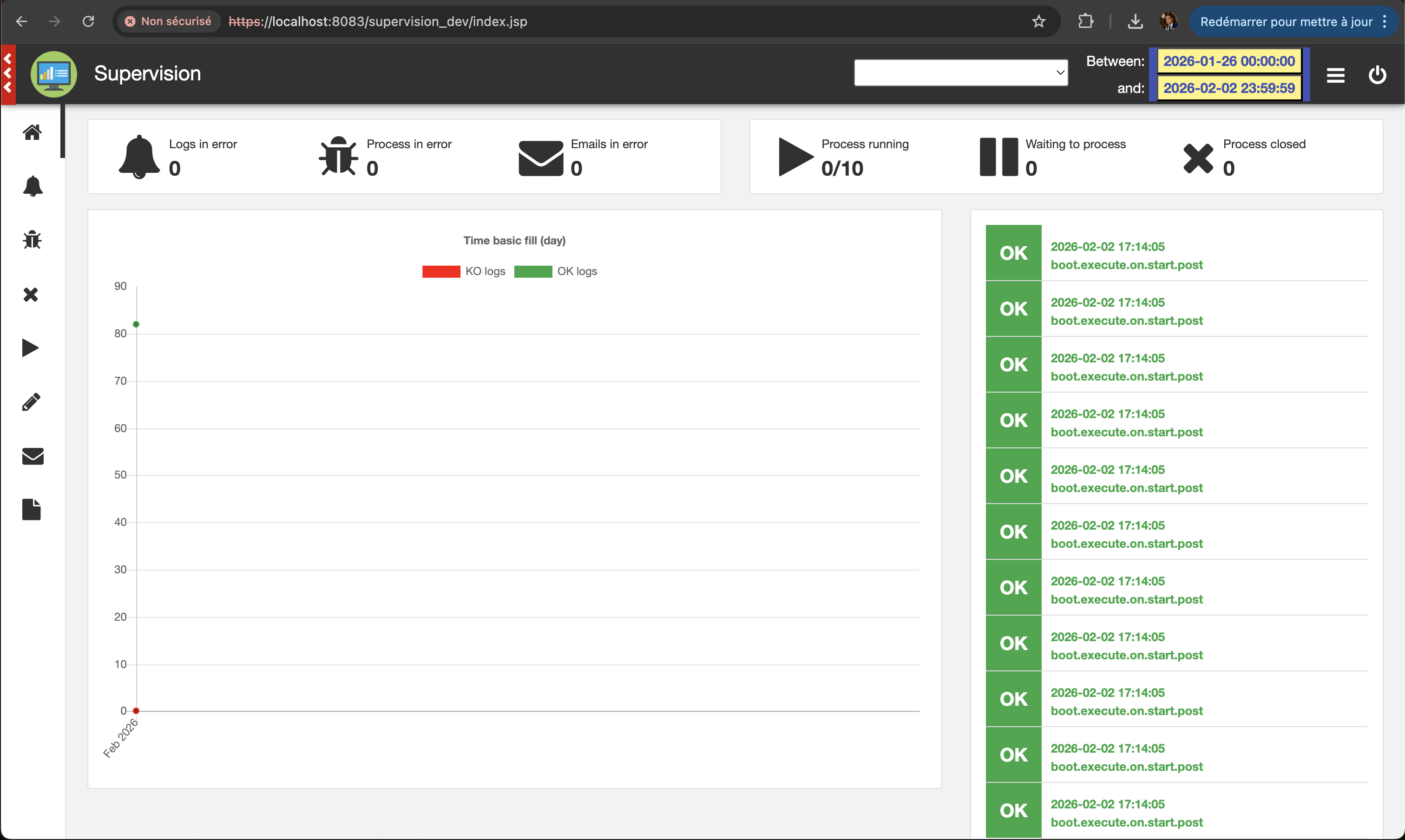
Task: Collapse the red chevron panel at left edge
Action: pyautogui.click(x=8, y=73)
